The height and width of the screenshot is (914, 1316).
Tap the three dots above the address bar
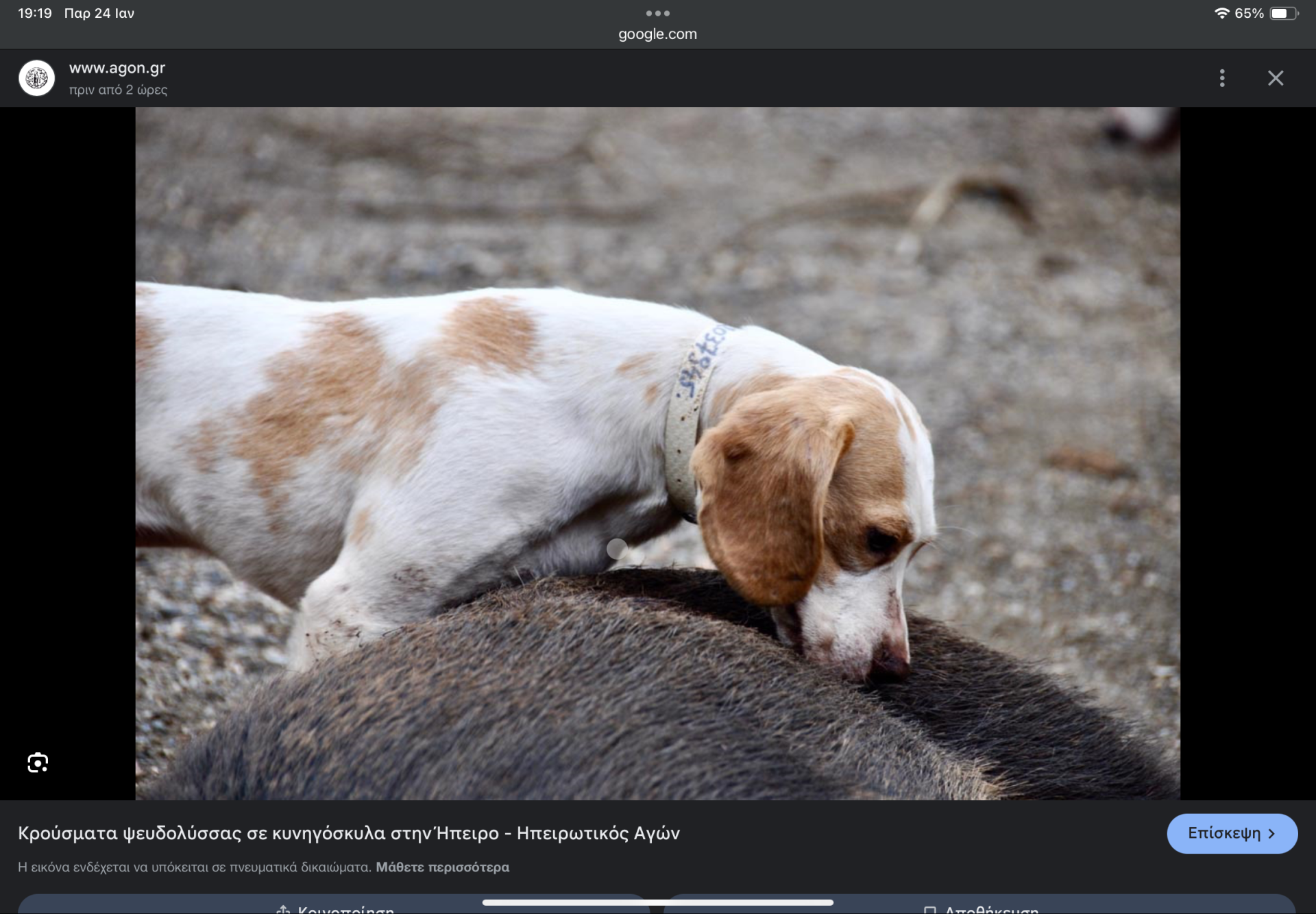(657, 13)
